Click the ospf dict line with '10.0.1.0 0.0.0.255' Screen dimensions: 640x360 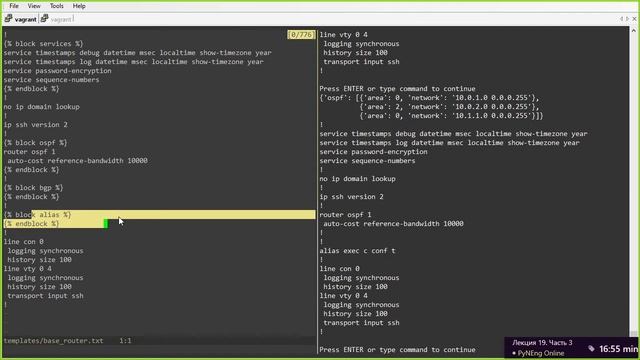(429, 98)
